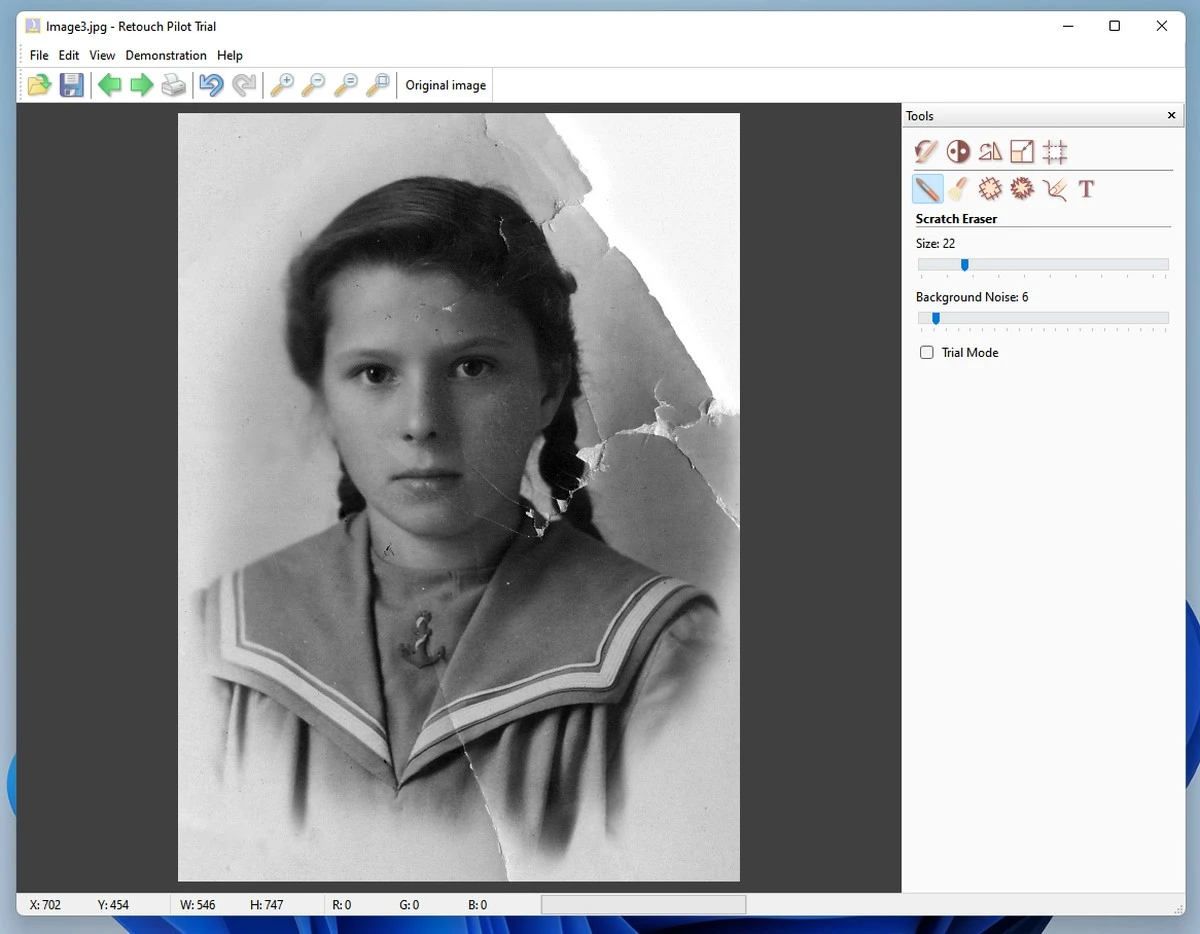Open the Demonstration menu
This screenshot has height=934, width=1200.
click(166, 55)
